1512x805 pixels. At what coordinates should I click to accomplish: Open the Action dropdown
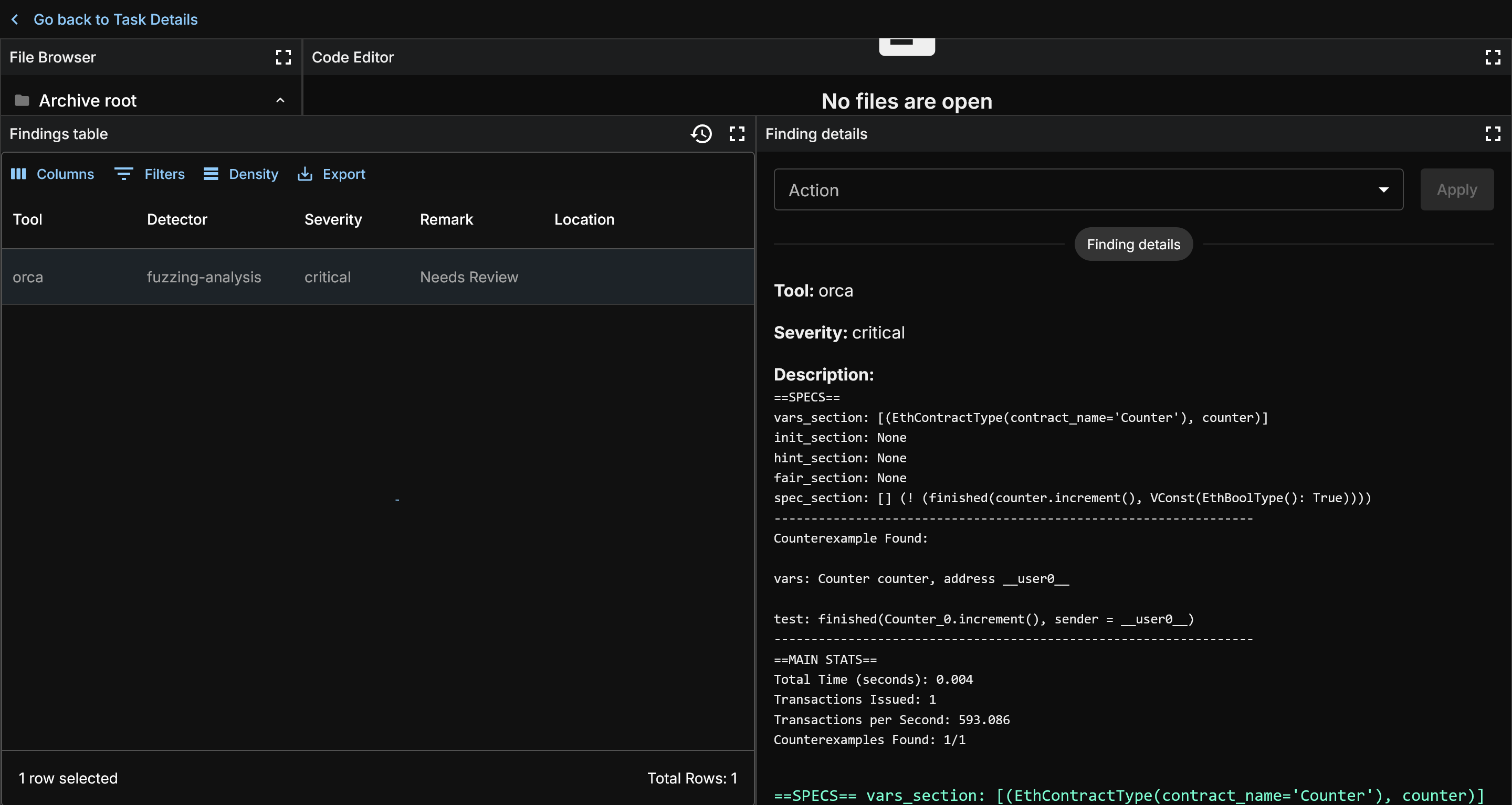coord(1088,189)
